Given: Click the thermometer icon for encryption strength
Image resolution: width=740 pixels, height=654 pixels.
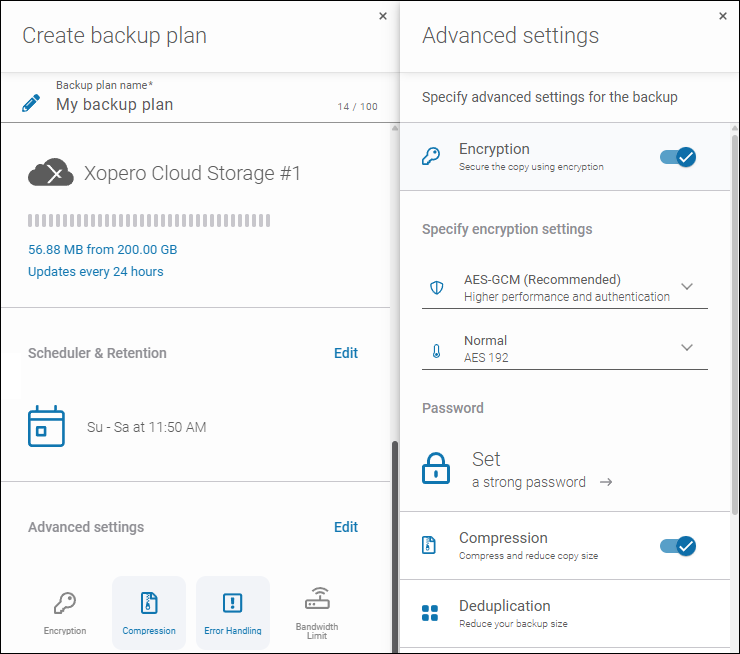Looking at the screenshot, I should 437,351.
